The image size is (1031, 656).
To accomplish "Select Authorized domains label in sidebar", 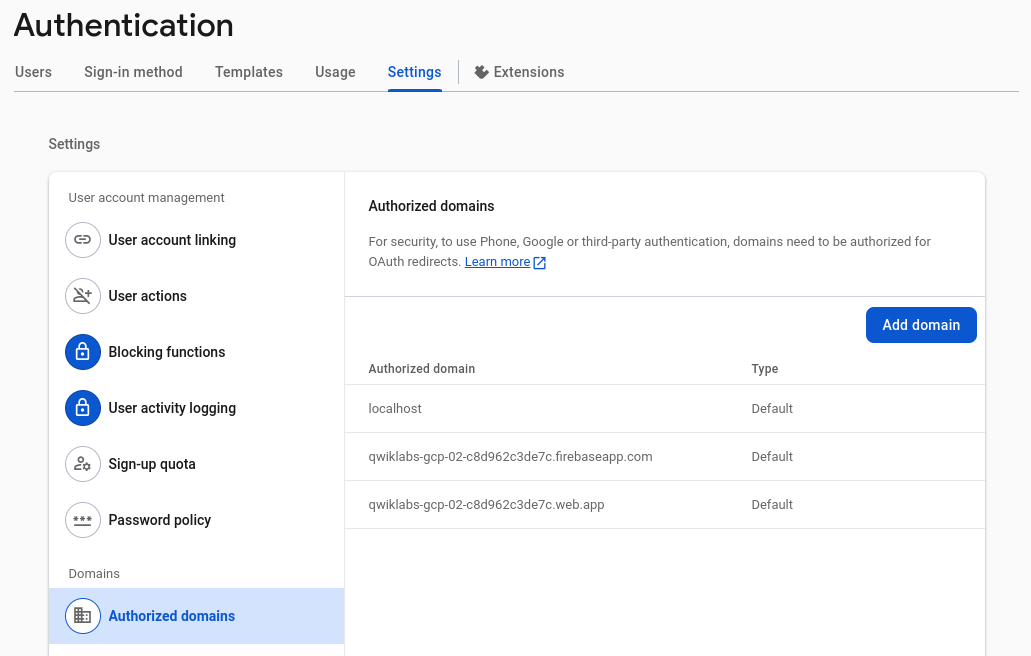I will click(172, 616).
